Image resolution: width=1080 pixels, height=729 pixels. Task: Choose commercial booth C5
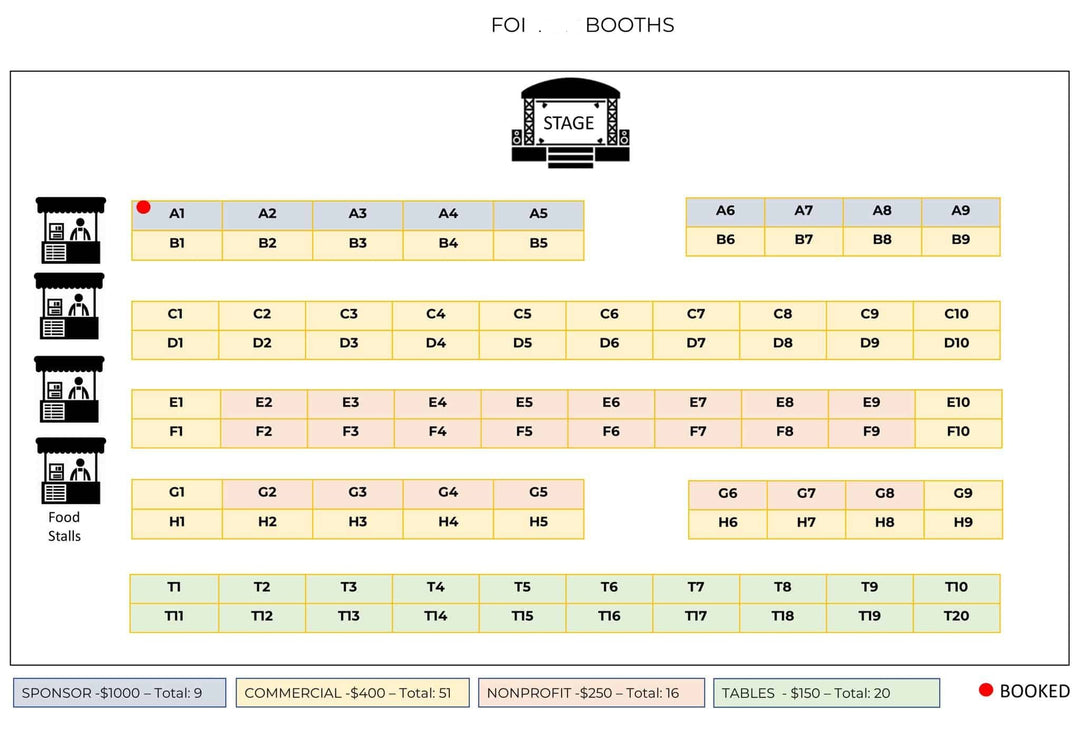coord(523,316)
